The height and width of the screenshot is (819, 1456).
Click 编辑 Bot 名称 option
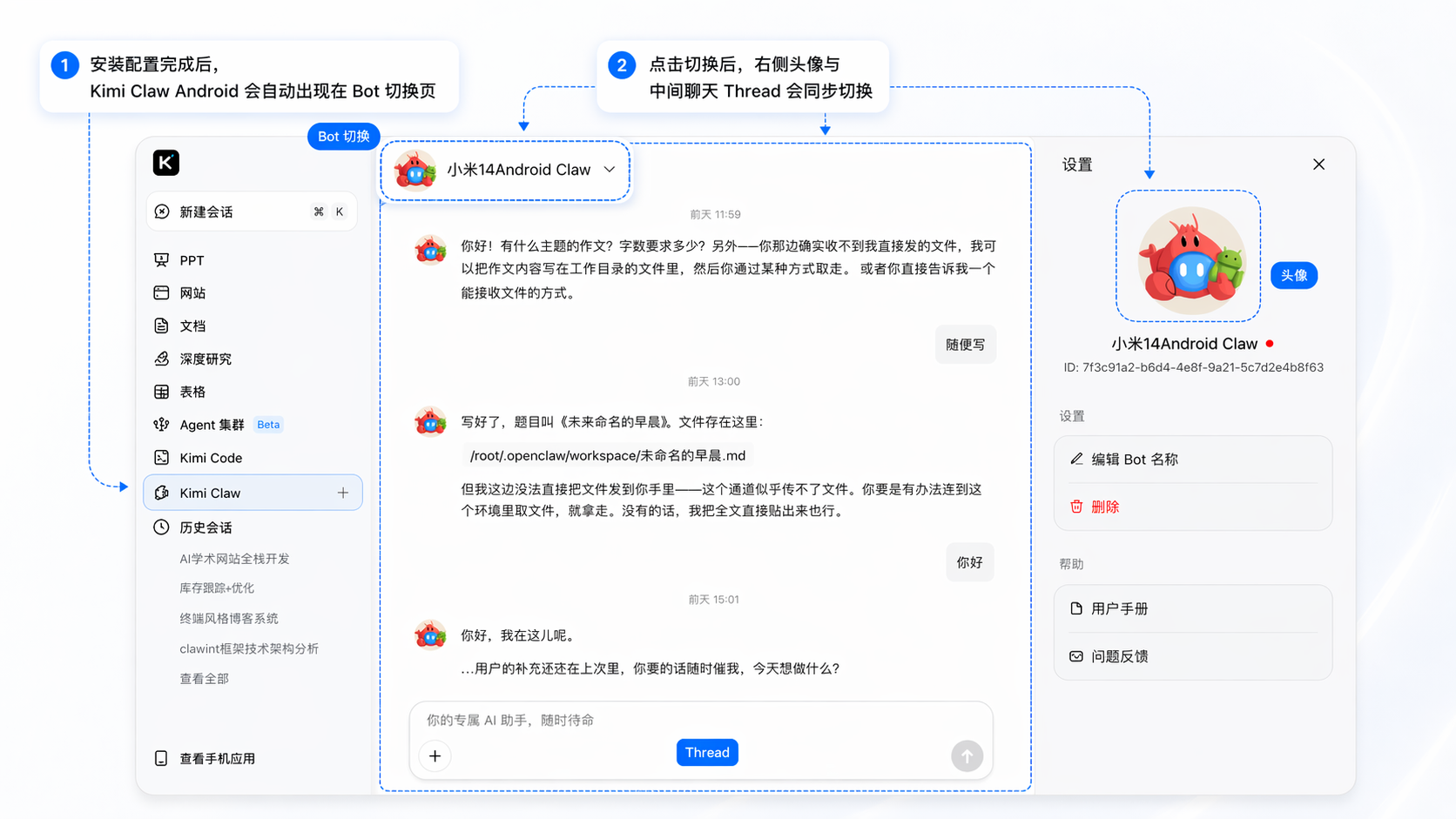pos(1193,459)
